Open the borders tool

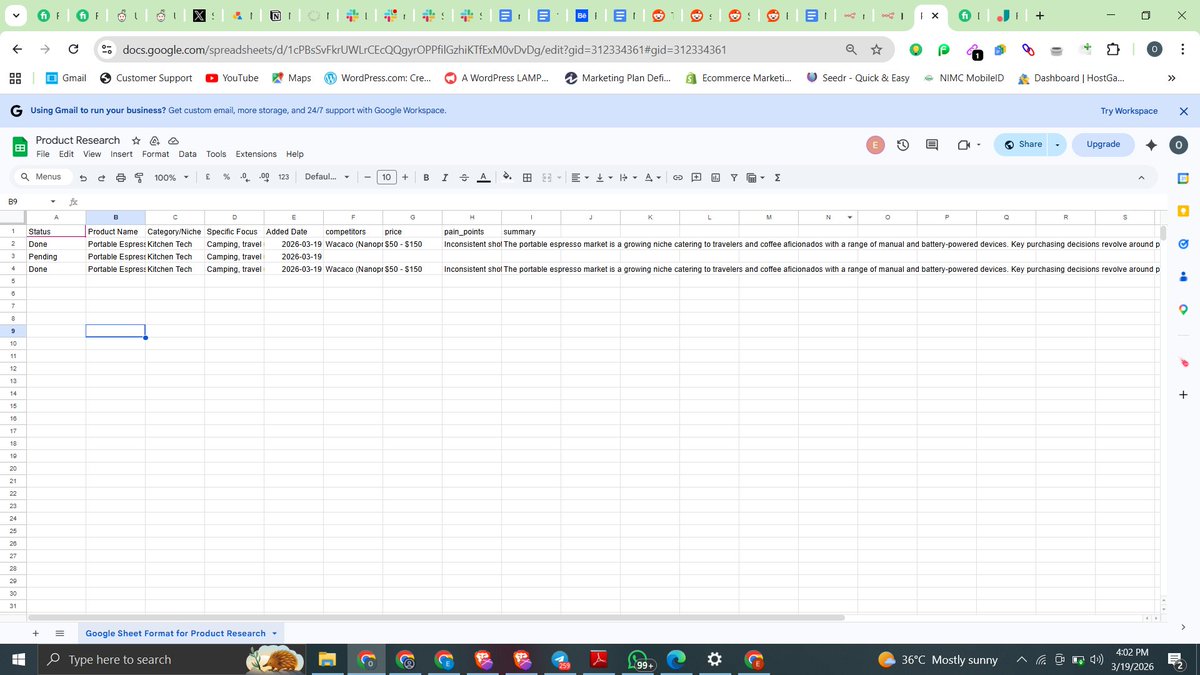(x=527, y=177)
